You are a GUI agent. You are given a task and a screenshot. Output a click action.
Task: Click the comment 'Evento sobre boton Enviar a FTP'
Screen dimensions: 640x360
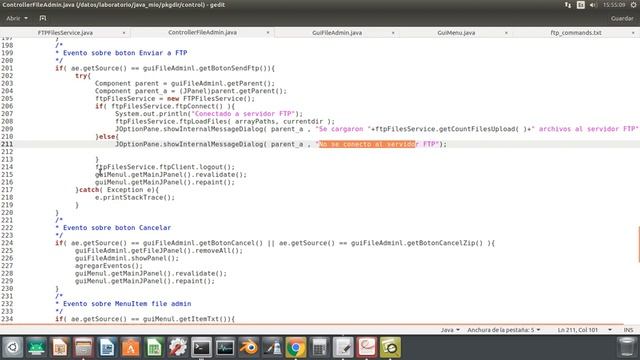[x=125, y=53]
